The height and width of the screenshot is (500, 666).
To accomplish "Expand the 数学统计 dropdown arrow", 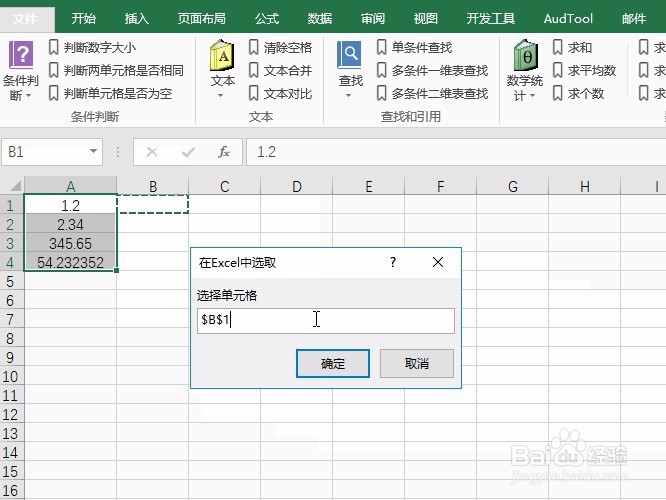I will [533, 96].
